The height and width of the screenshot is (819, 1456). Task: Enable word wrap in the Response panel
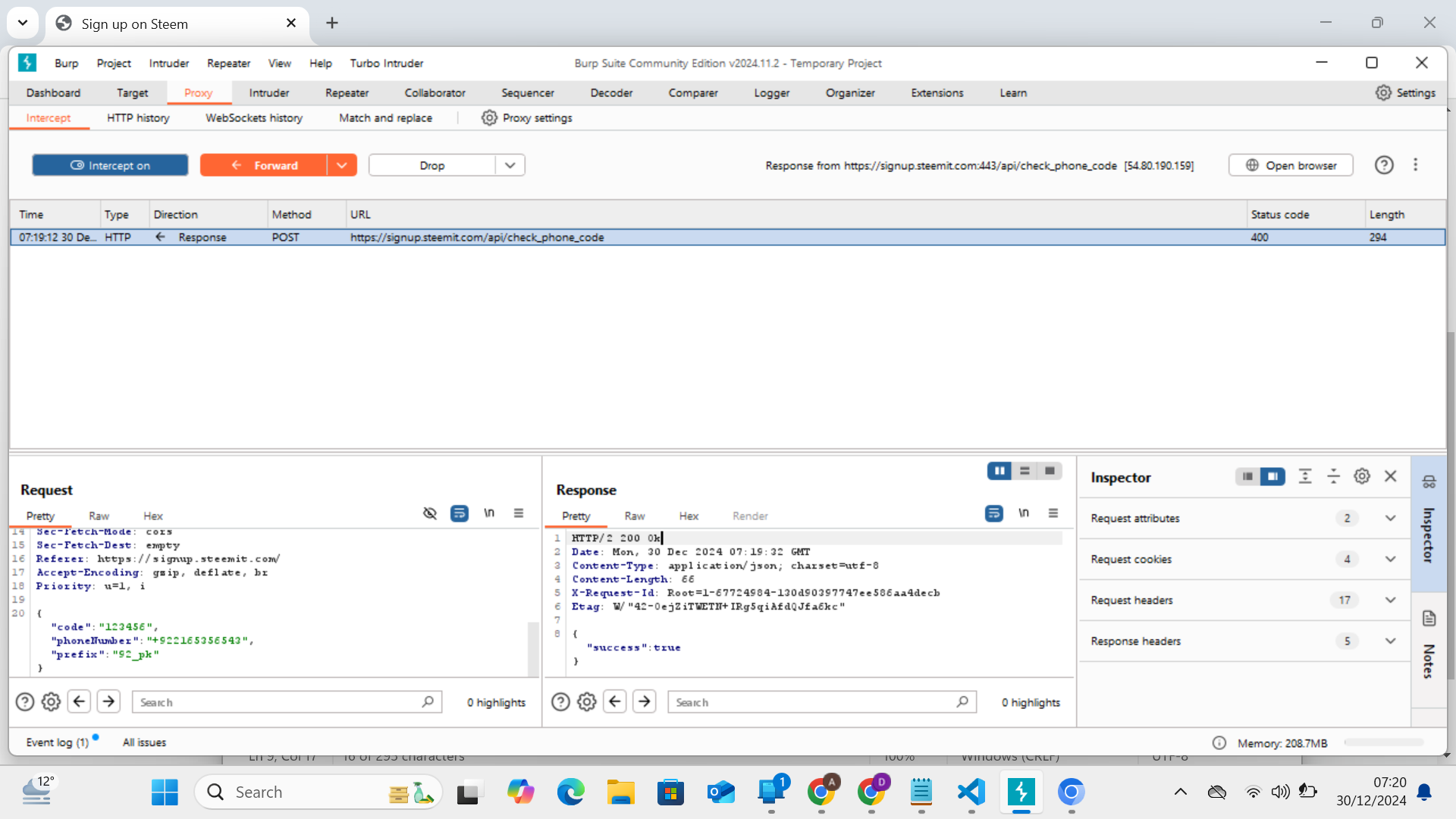click(993, 513)
